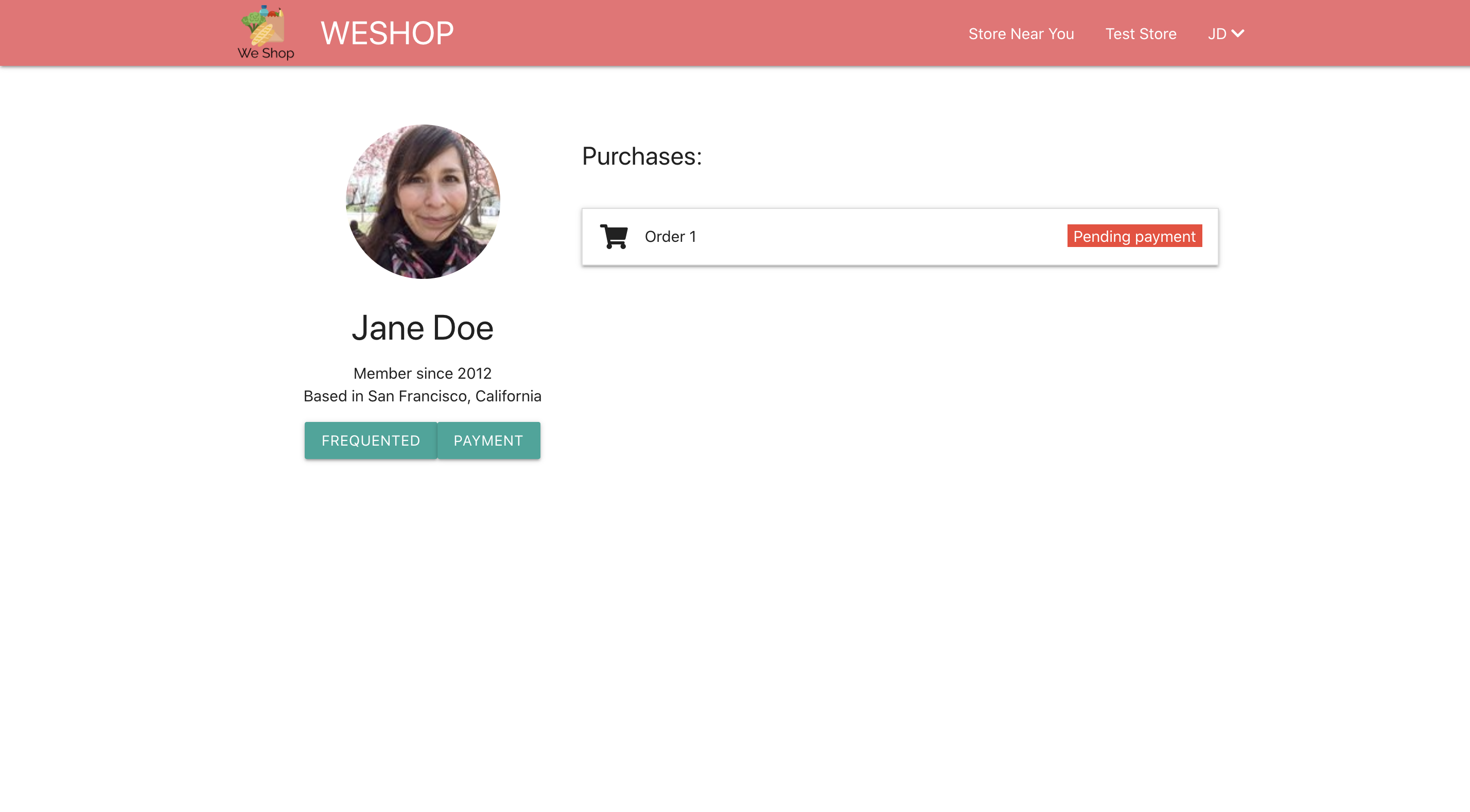Select the Pending payment status badge
Screen dimensions: 1470x812
pos(1134,236)
